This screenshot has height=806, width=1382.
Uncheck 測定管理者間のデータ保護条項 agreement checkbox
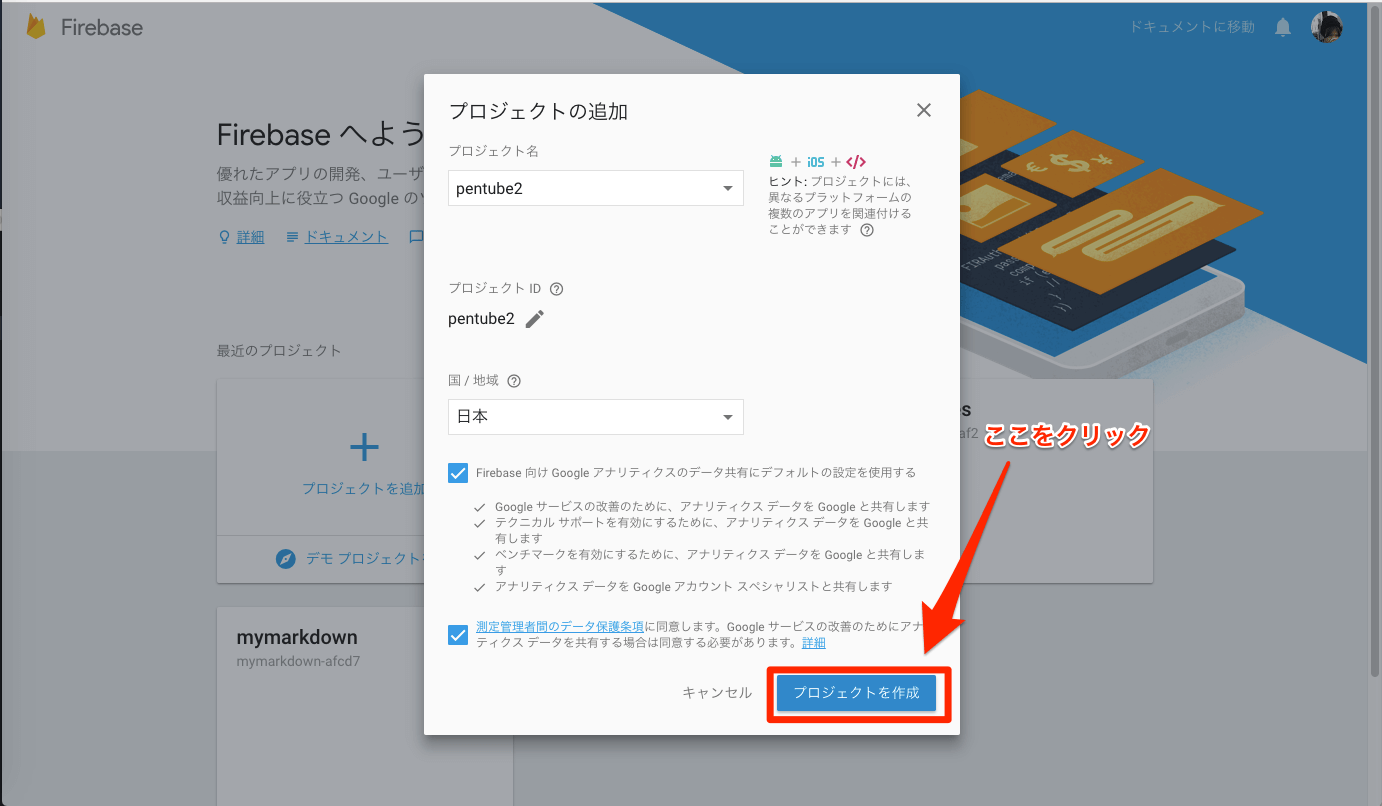coord(458,634)
